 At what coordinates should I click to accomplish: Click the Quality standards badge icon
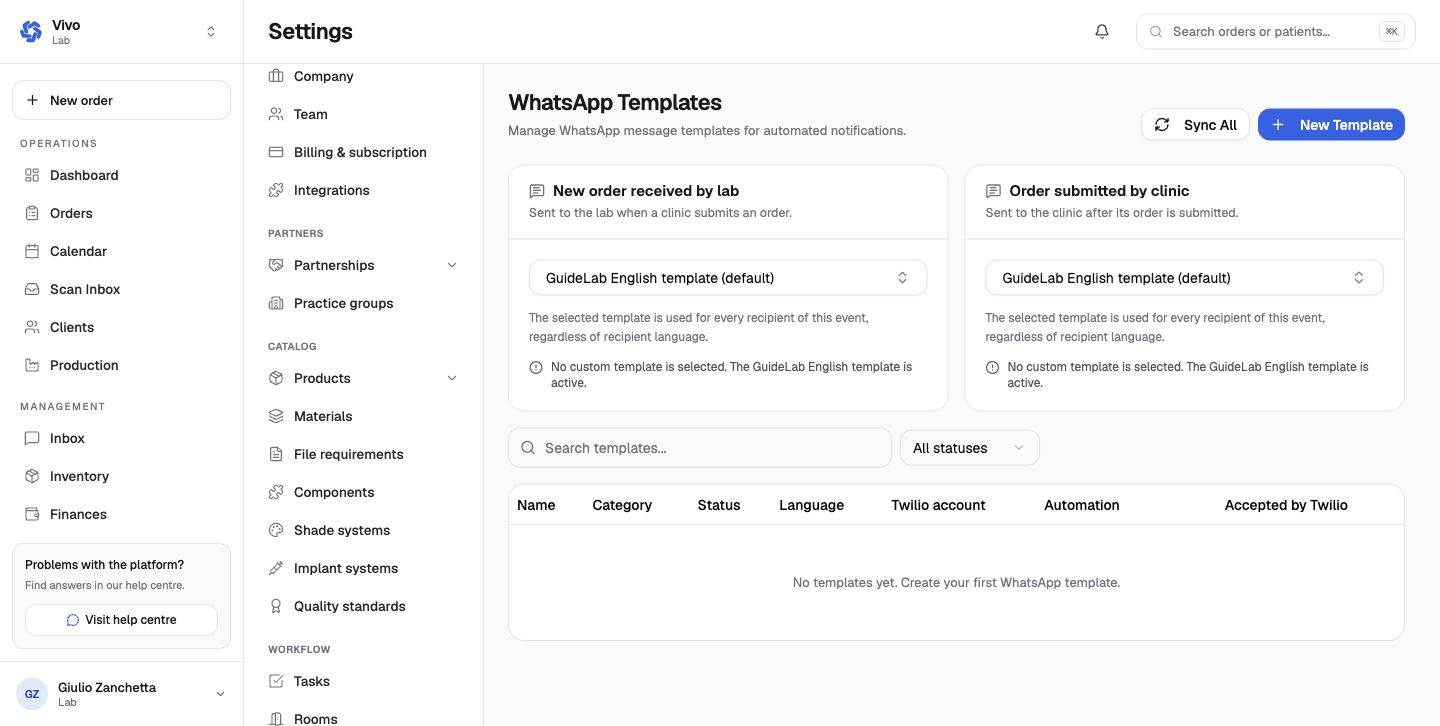click(x=276, y=606)
